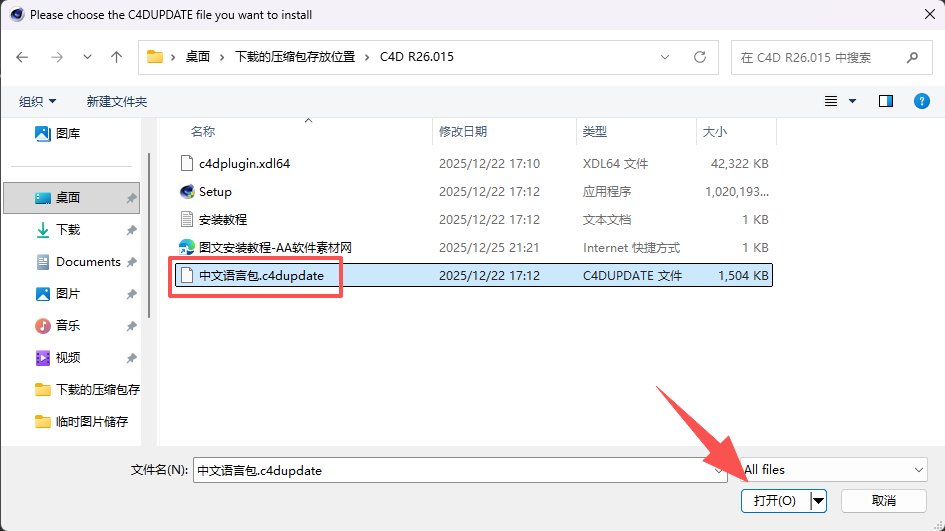Open the 组织 menu
Viewport: 945px width, 531px height.
click(x=37, y=101)
